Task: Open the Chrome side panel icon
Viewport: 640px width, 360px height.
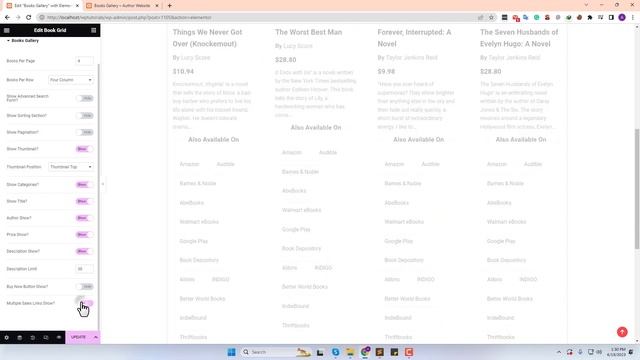Action: 611,18
